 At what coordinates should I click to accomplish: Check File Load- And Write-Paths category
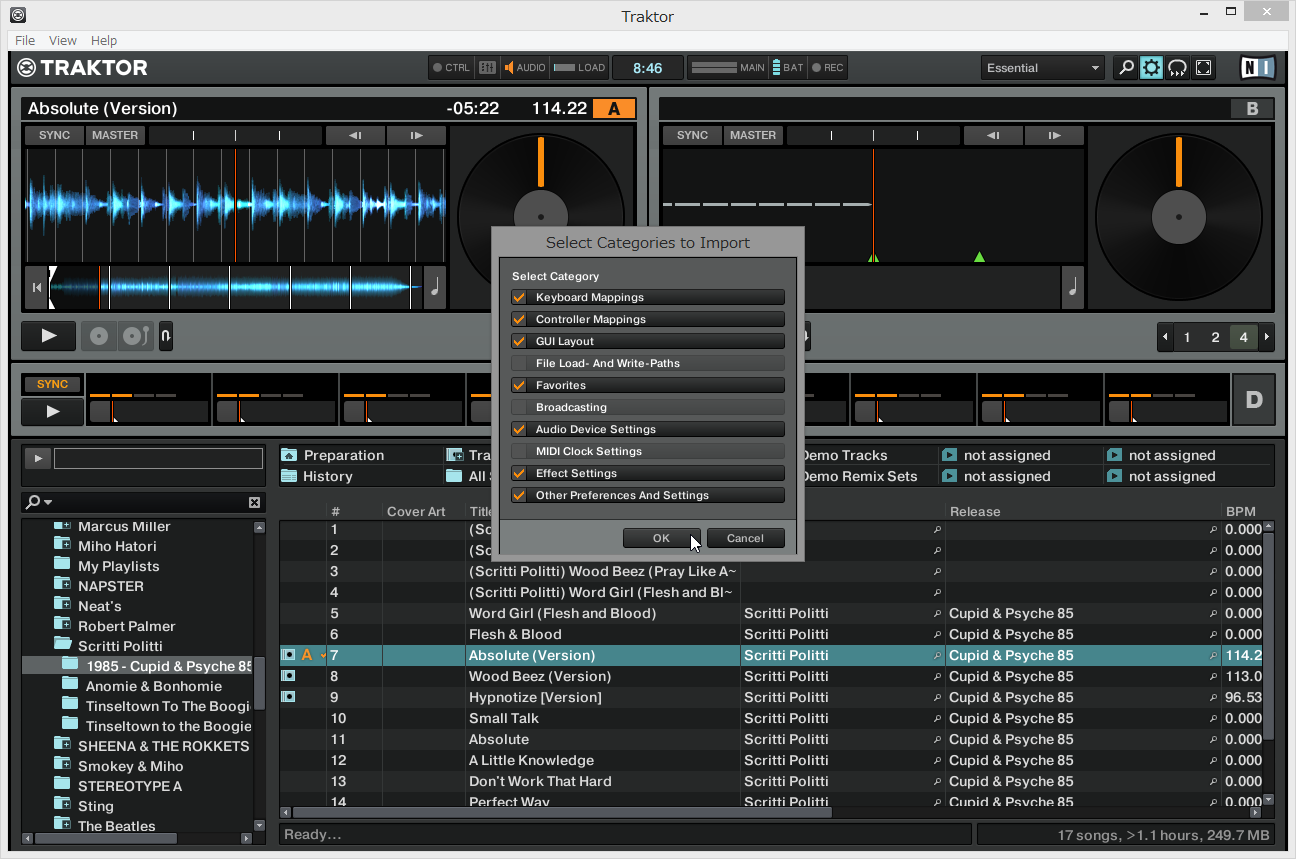(518, 363)
